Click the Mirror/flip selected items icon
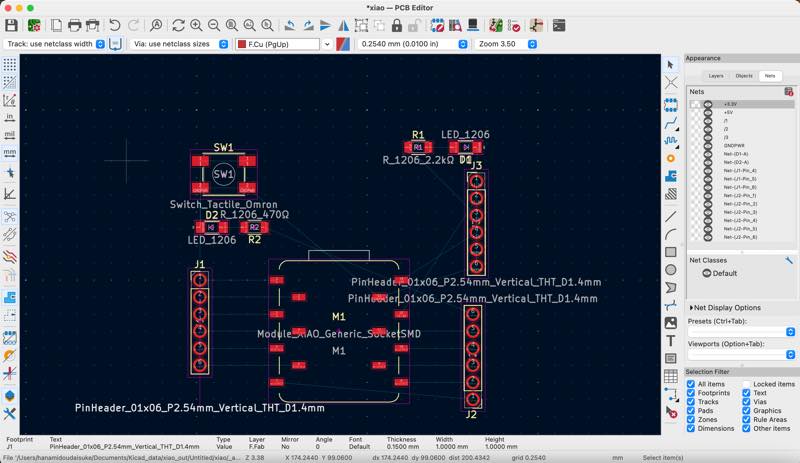 pos(343,26)
